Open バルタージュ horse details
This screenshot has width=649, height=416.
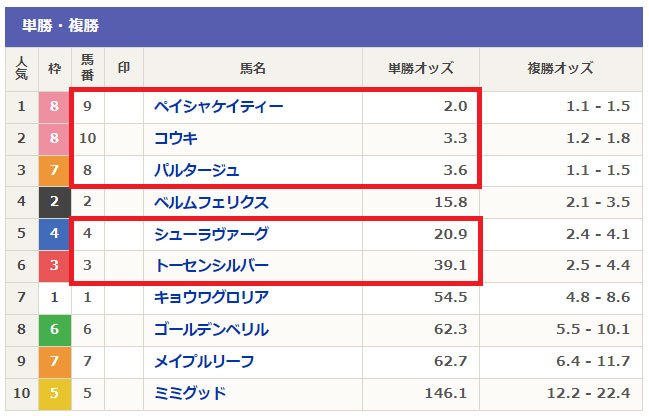(x=197, y=170)
